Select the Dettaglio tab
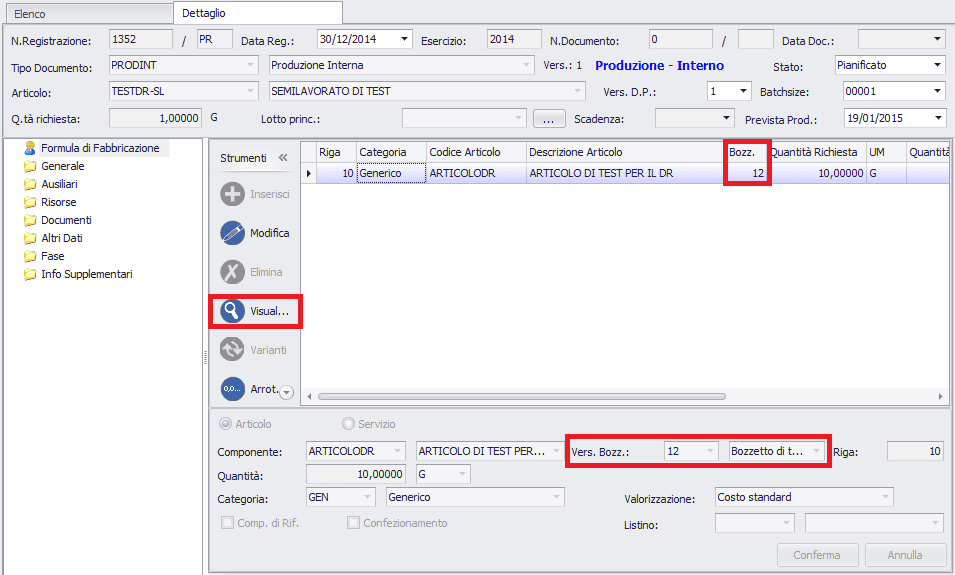The height and width of the screenshot is (575, 955). (204, 13)
